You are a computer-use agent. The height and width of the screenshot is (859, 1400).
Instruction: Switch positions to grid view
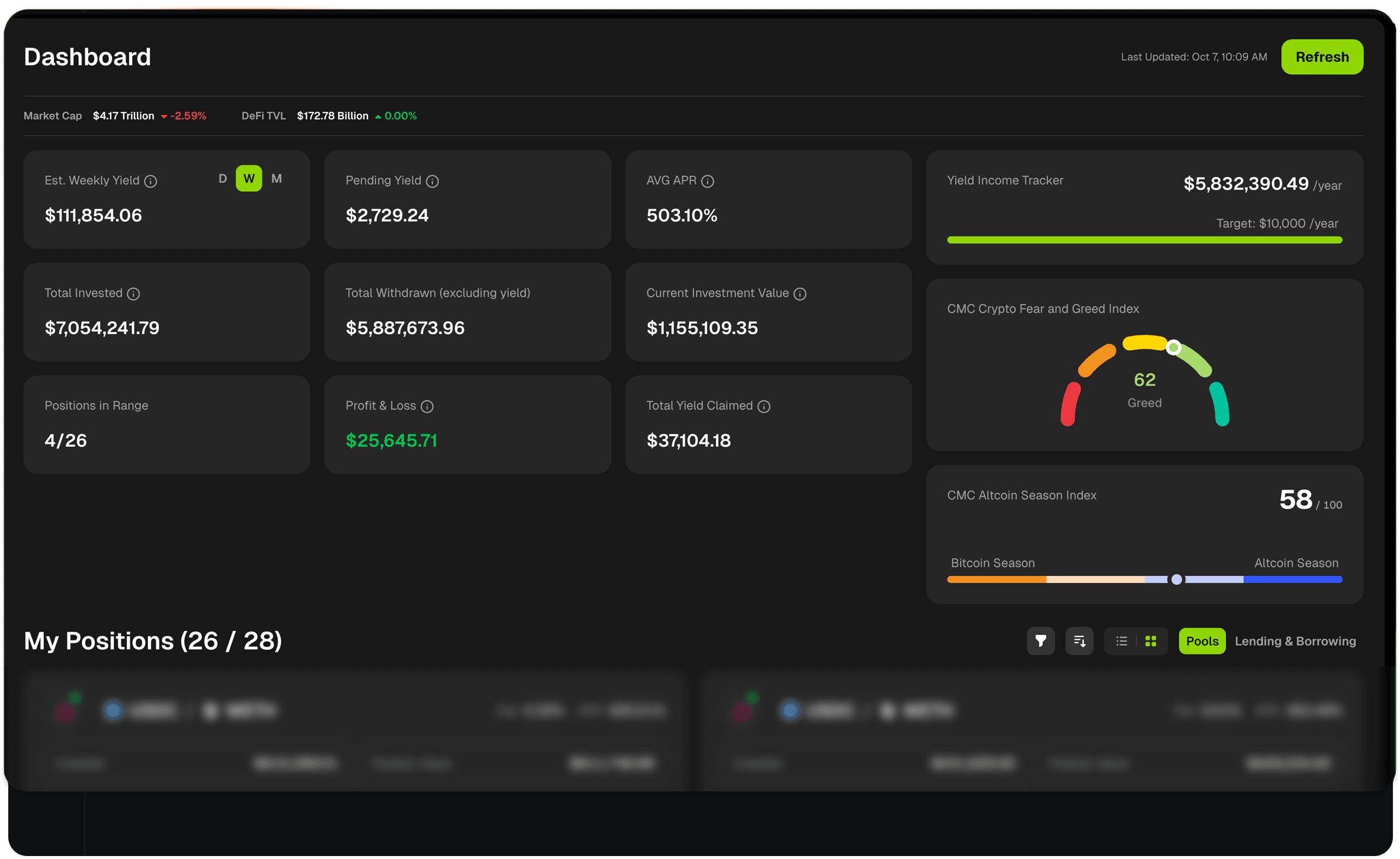[x=1151, y=641]
